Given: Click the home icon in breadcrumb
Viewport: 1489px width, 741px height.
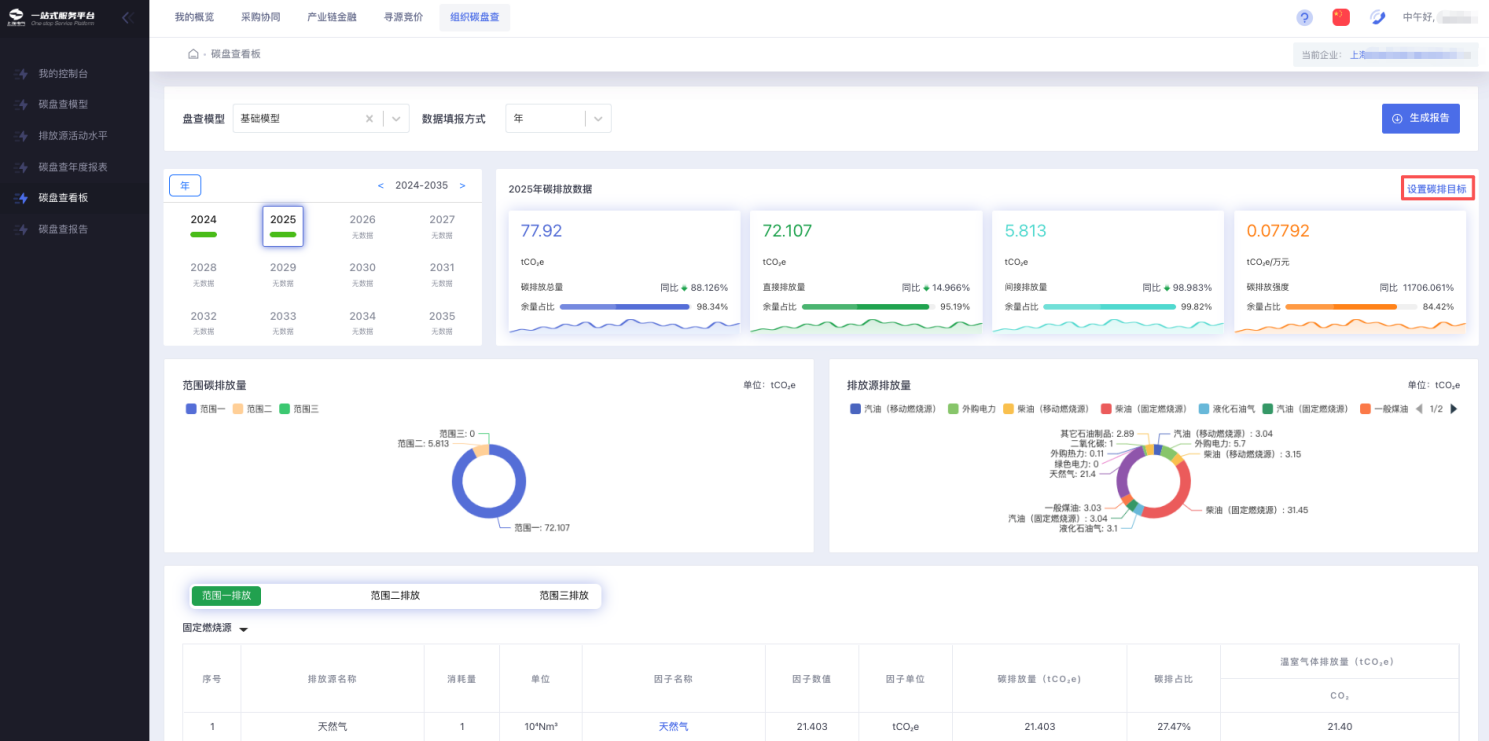Looking at the screenshot, I should pos(193,54).
